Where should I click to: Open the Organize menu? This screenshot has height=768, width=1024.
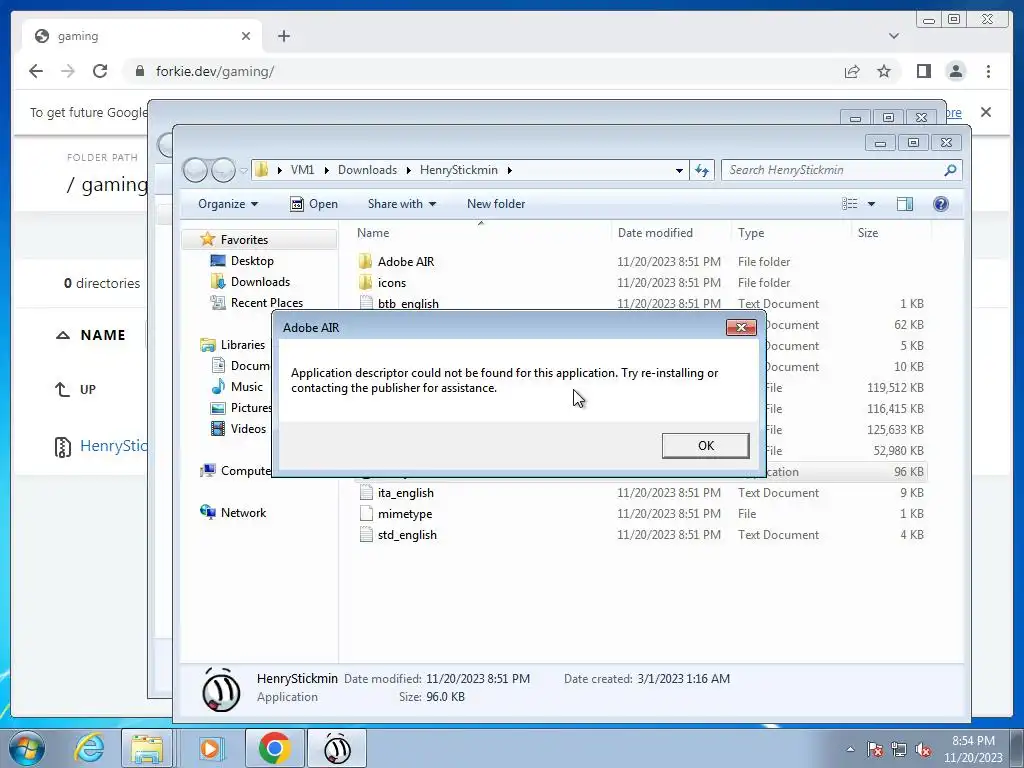228,204
